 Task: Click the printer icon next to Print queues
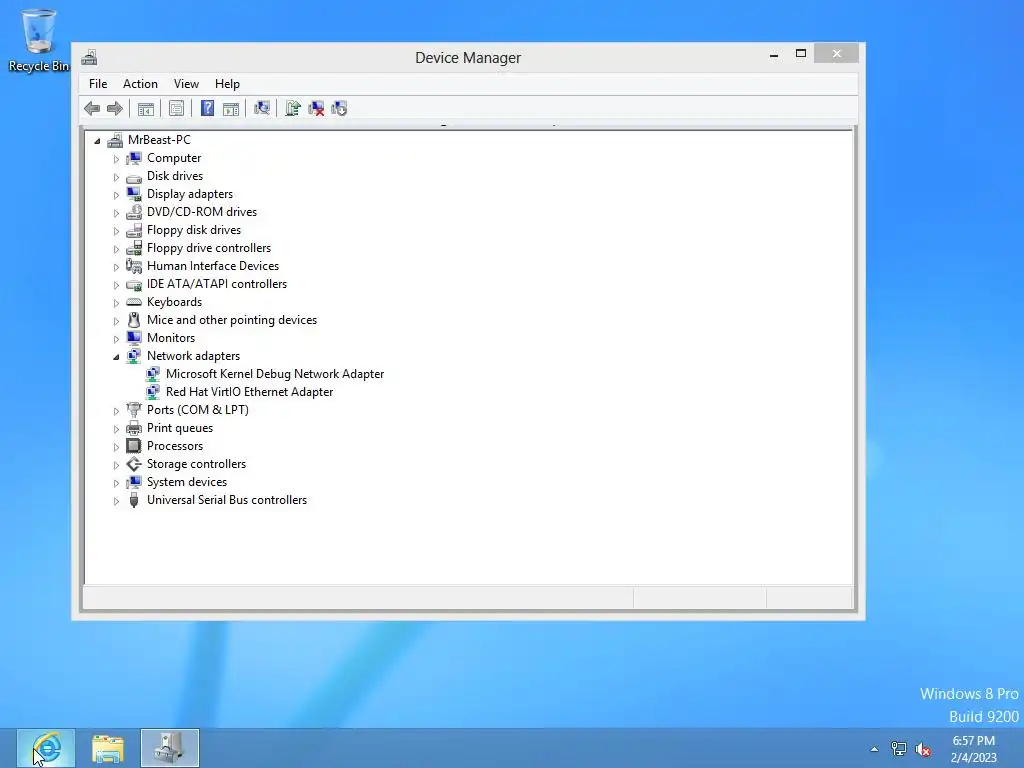(x=134, y=428)
